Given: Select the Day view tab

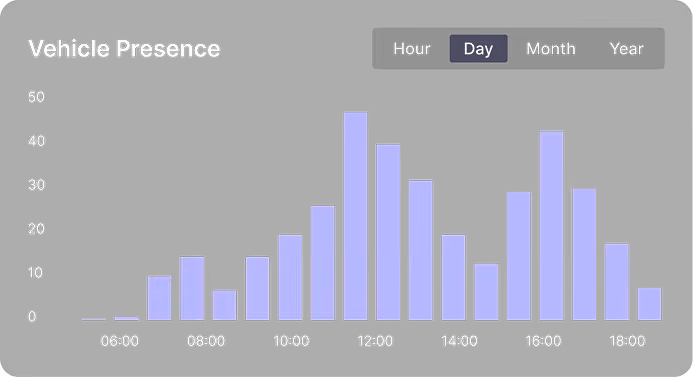Looking at the screenshot, I should pos(478,49).
